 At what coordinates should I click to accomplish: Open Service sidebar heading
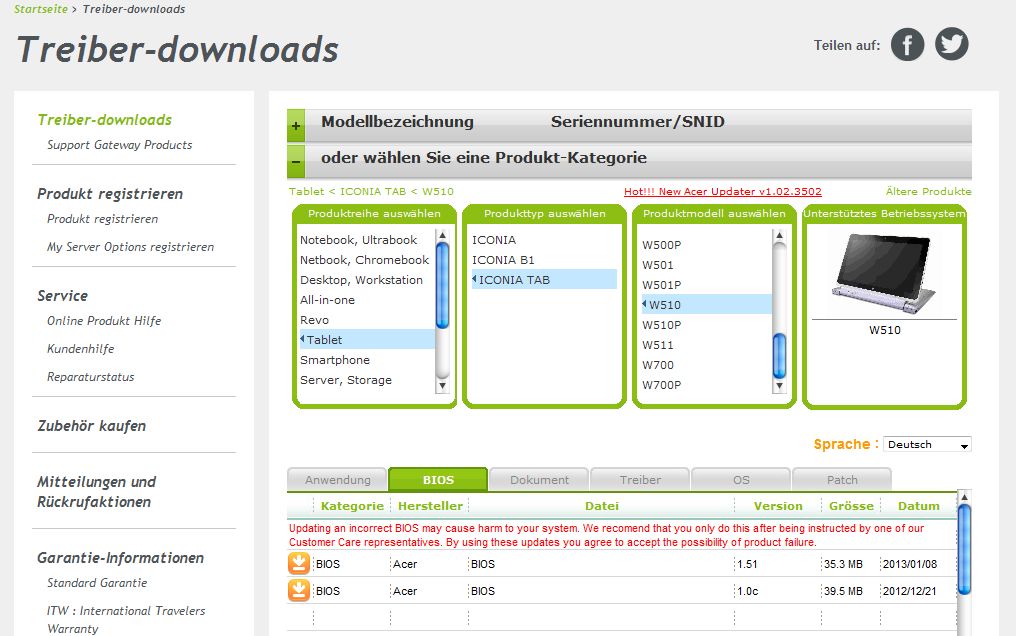[x=62, y=296]
